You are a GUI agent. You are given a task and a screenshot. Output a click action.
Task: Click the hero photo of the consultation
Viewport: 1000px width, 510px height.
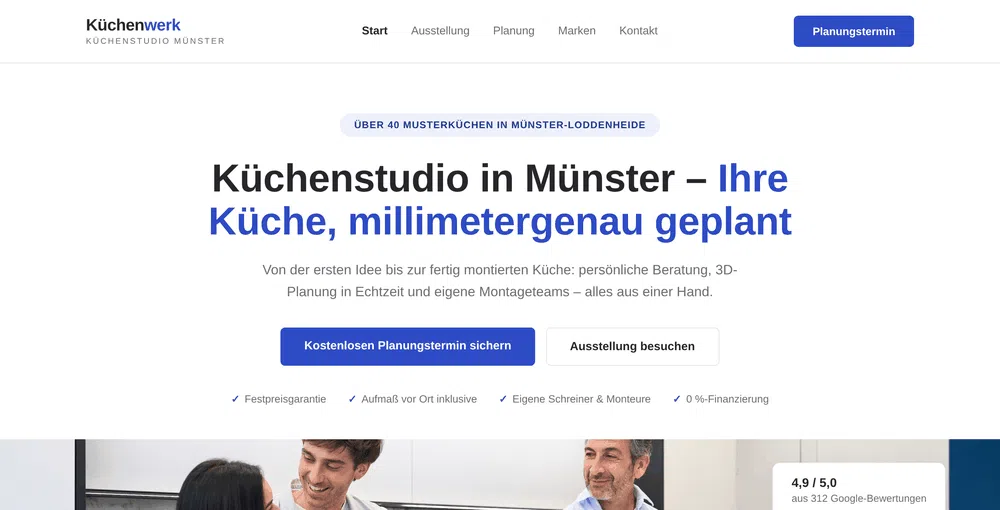500,474
